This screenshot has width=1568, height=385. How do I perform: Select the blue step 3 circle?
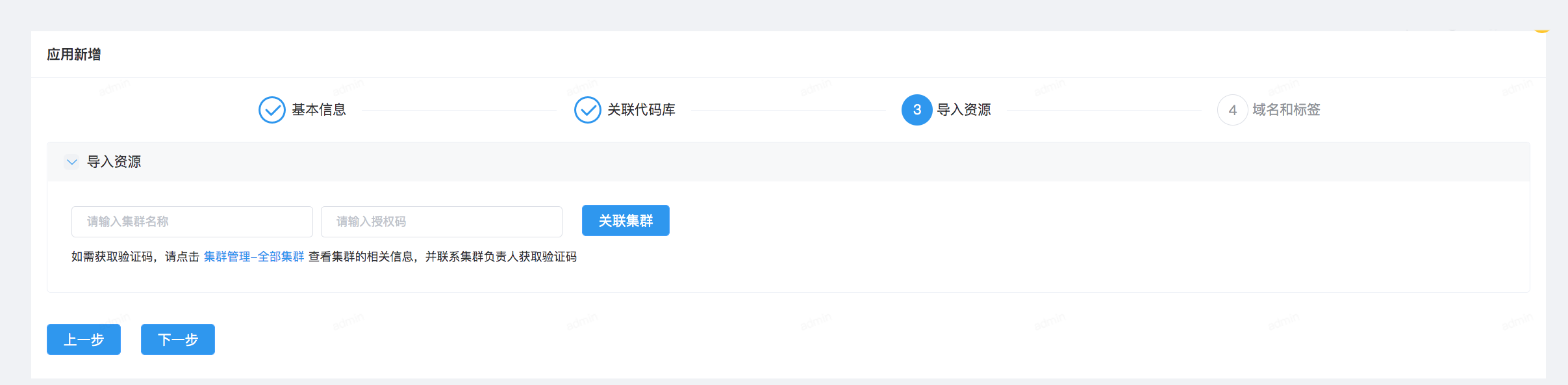[x=917, y=110]
